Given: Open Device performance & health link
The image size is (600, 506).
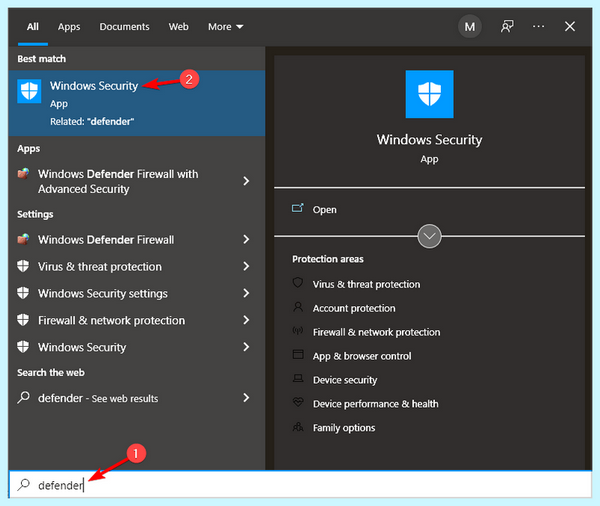Looking at the screenshot, I should [376, 404].
